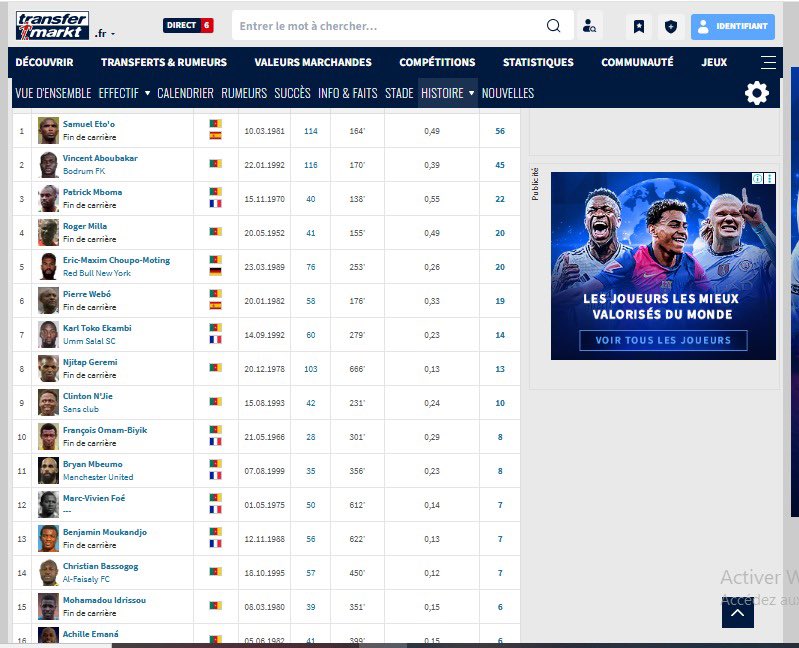Open Red Bull New York link
Image resolution: width=799 pixels, height=648 pixels.
(x=97, y=273)
